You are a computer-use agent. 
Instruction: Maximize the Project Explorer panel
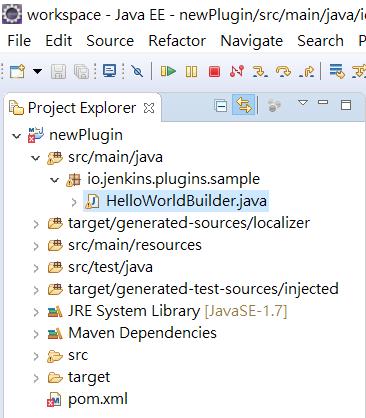coord(346,105)
